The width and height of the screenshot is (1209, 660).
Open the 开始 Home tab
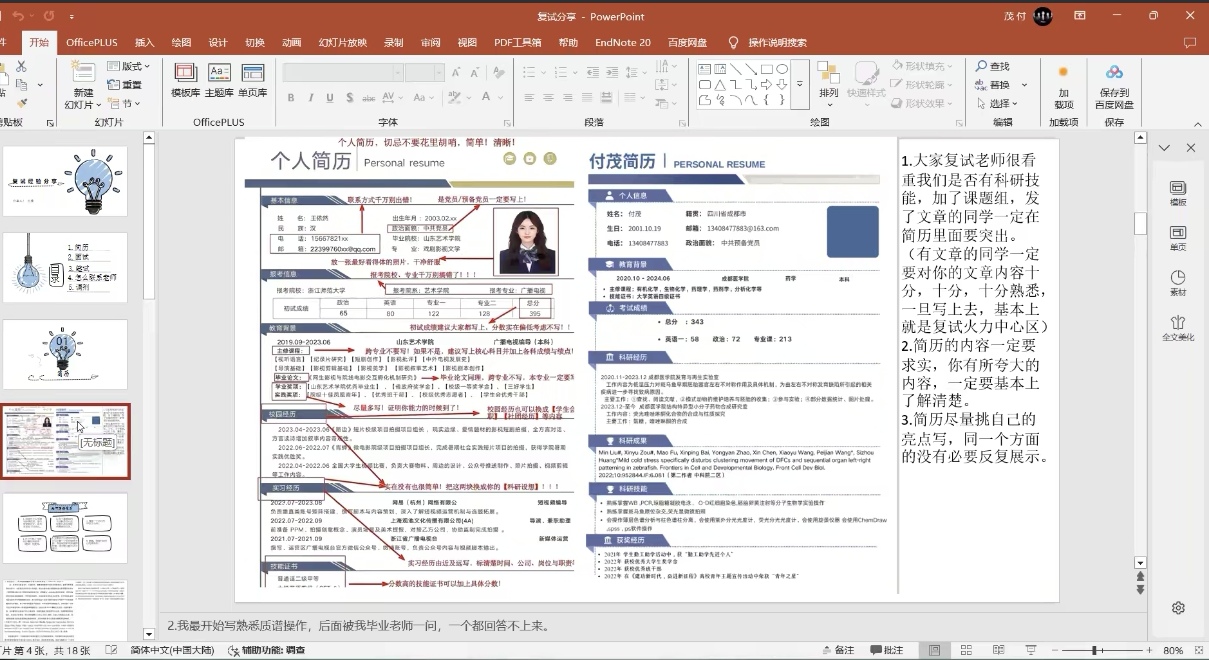[x=39, y=42]
